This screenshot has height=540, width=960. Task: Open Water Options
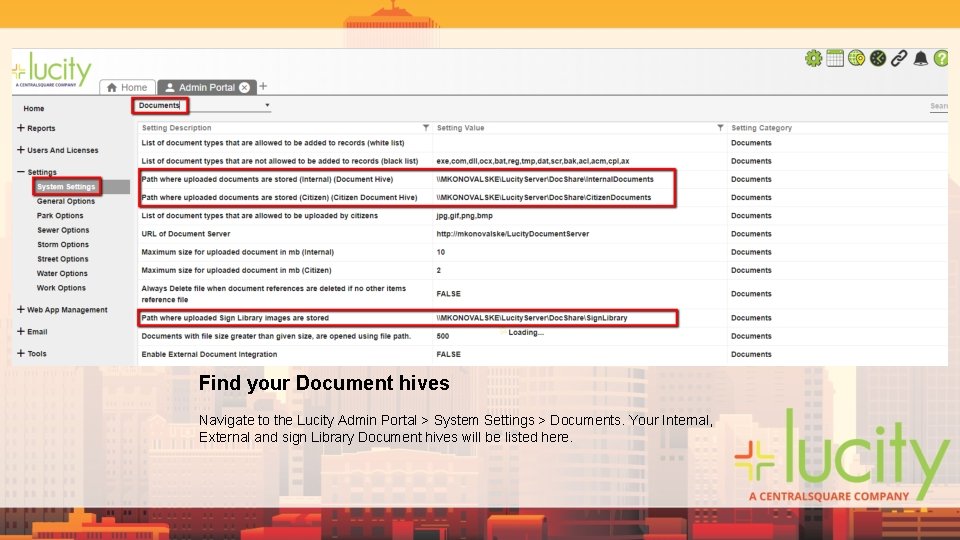pyautogui.click(x=62, y=274)
